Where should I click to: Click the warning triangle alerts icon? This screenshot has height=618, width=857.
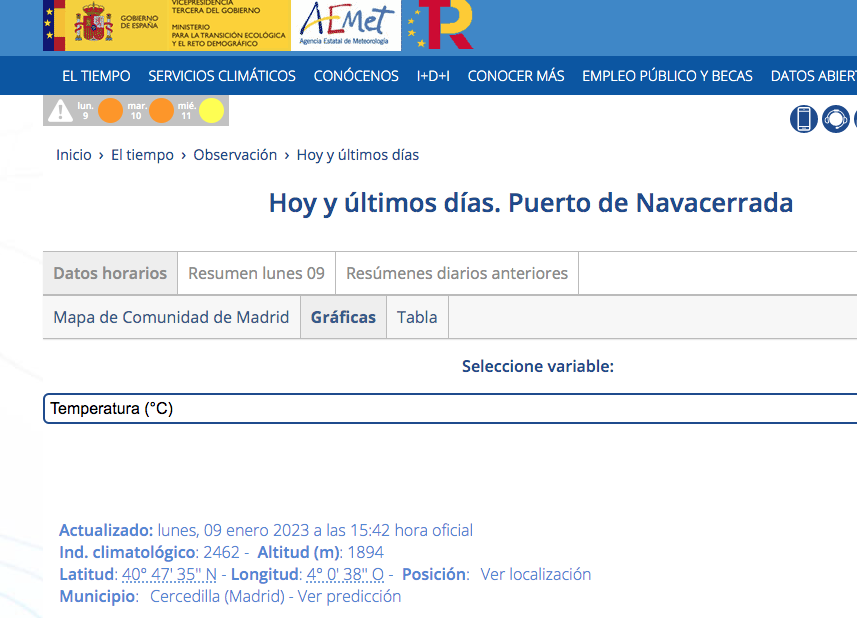[x=60, y=110]
